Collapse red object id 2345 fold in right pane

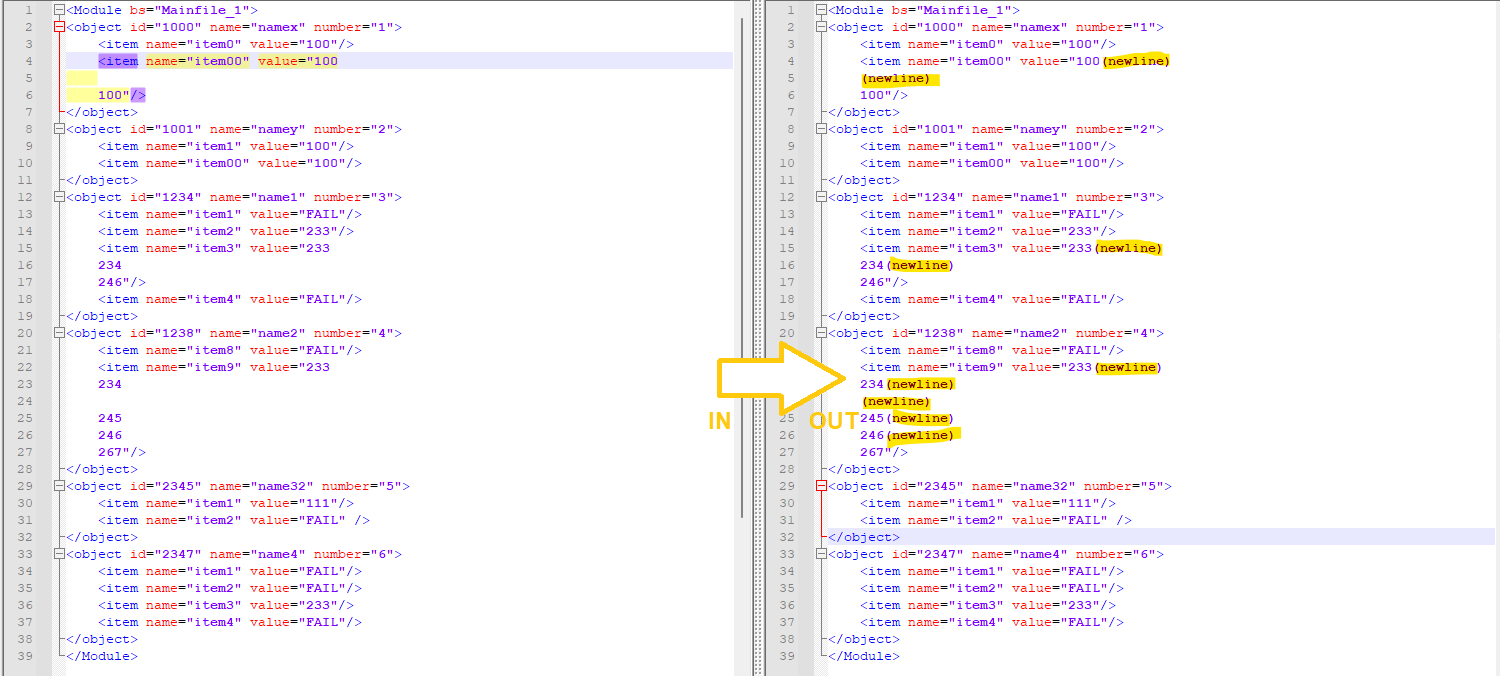[821, 486]
